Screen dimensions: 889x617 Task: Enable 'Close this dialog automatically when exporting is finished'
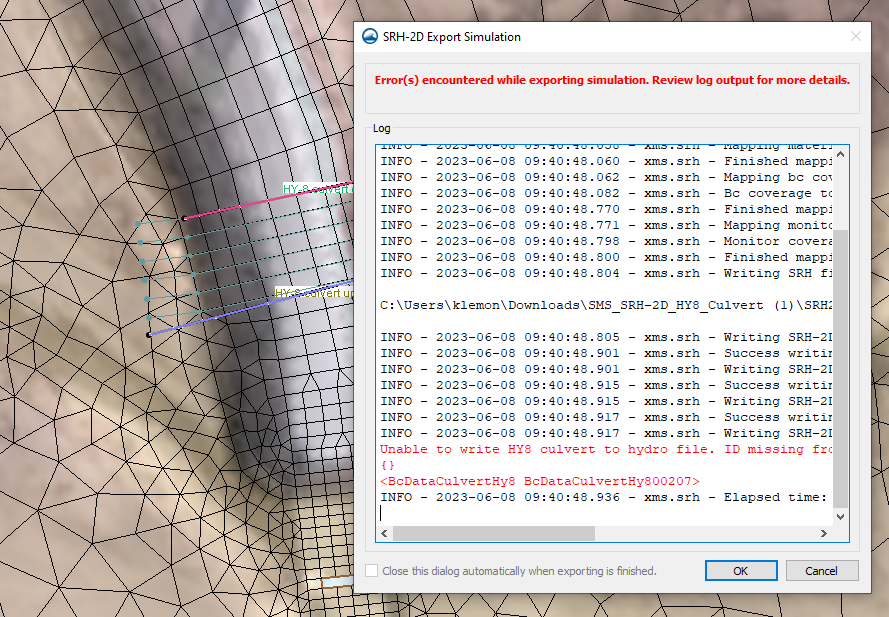pos(371,570)
